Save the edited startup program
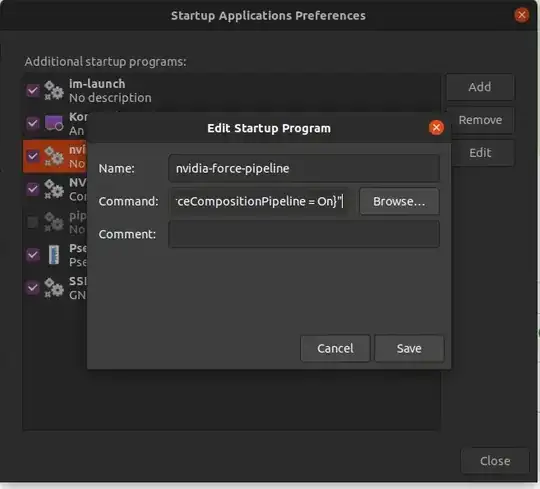Image resolution: width=540 pixels, height=489 pixels. (409, 348)
